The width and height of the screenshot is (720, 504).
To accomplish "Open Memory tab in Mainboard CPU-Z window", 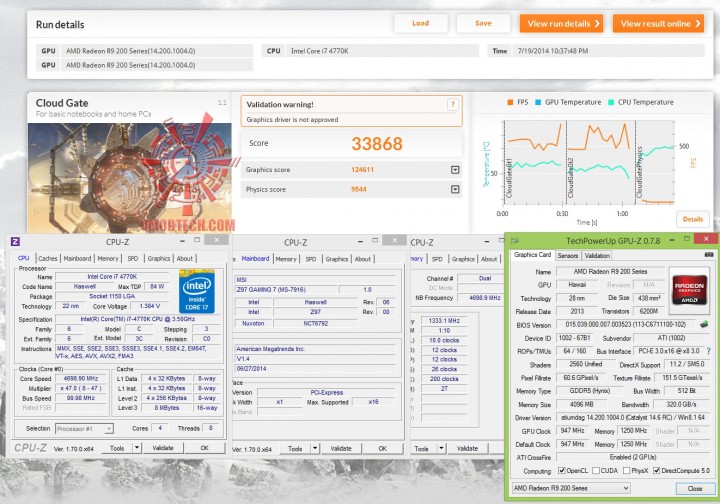I will coord(286,259).
